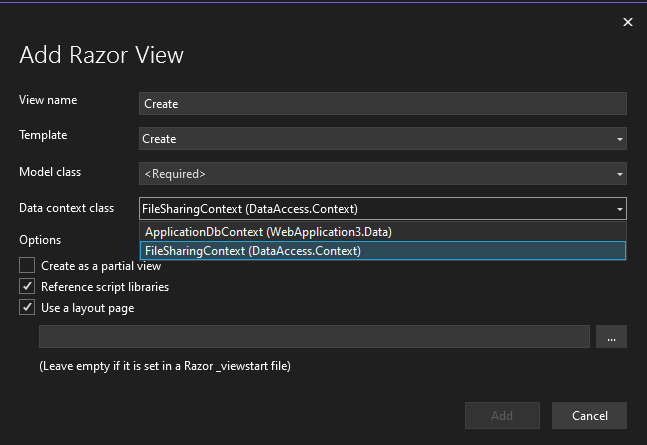The image size is (647, 445).
Task: Disable Use a layout page checkbox
Action: tap(27, 308)
